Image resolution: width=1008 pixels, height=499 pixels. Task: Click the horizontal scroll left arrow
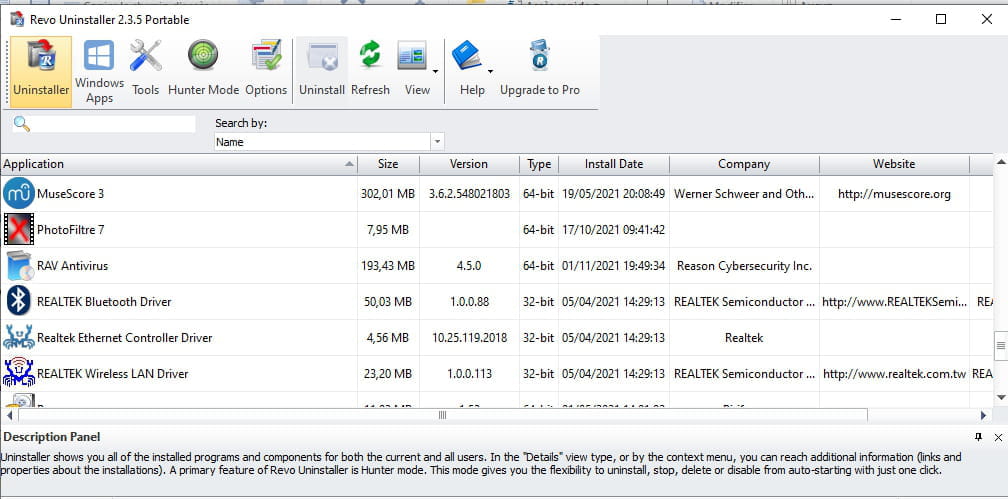pos(10,415)
